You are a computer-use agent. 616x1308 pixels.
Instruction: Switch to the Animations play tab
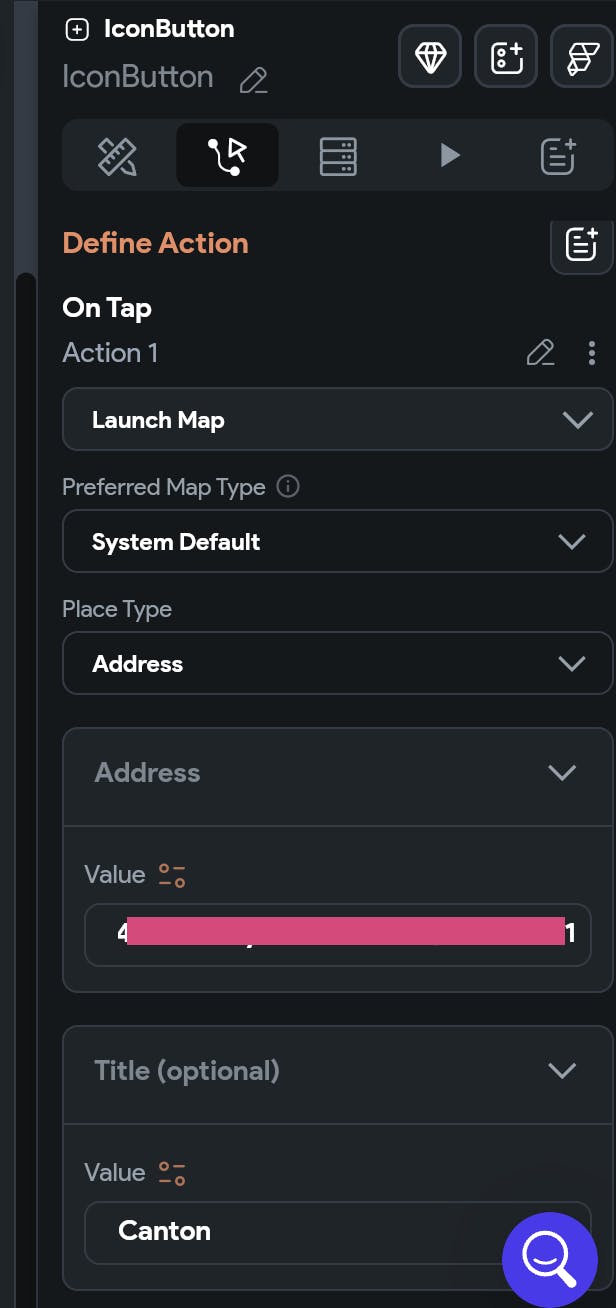[x=448, y=155]
